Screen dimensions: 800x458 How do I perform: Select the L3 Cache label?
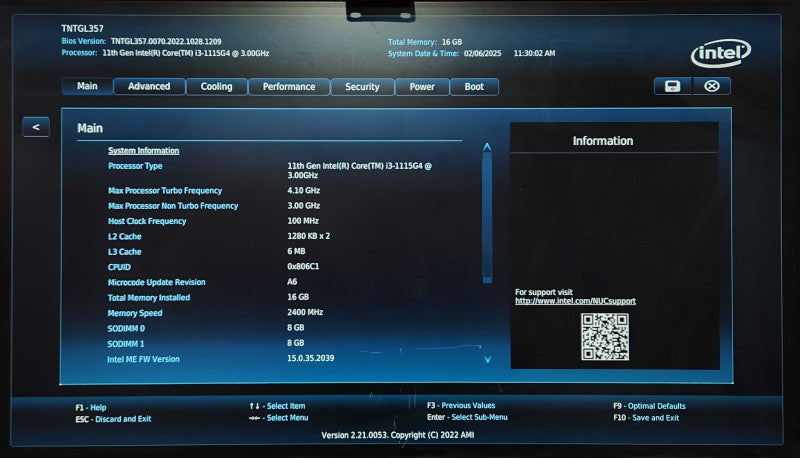(x=124, y=251)
